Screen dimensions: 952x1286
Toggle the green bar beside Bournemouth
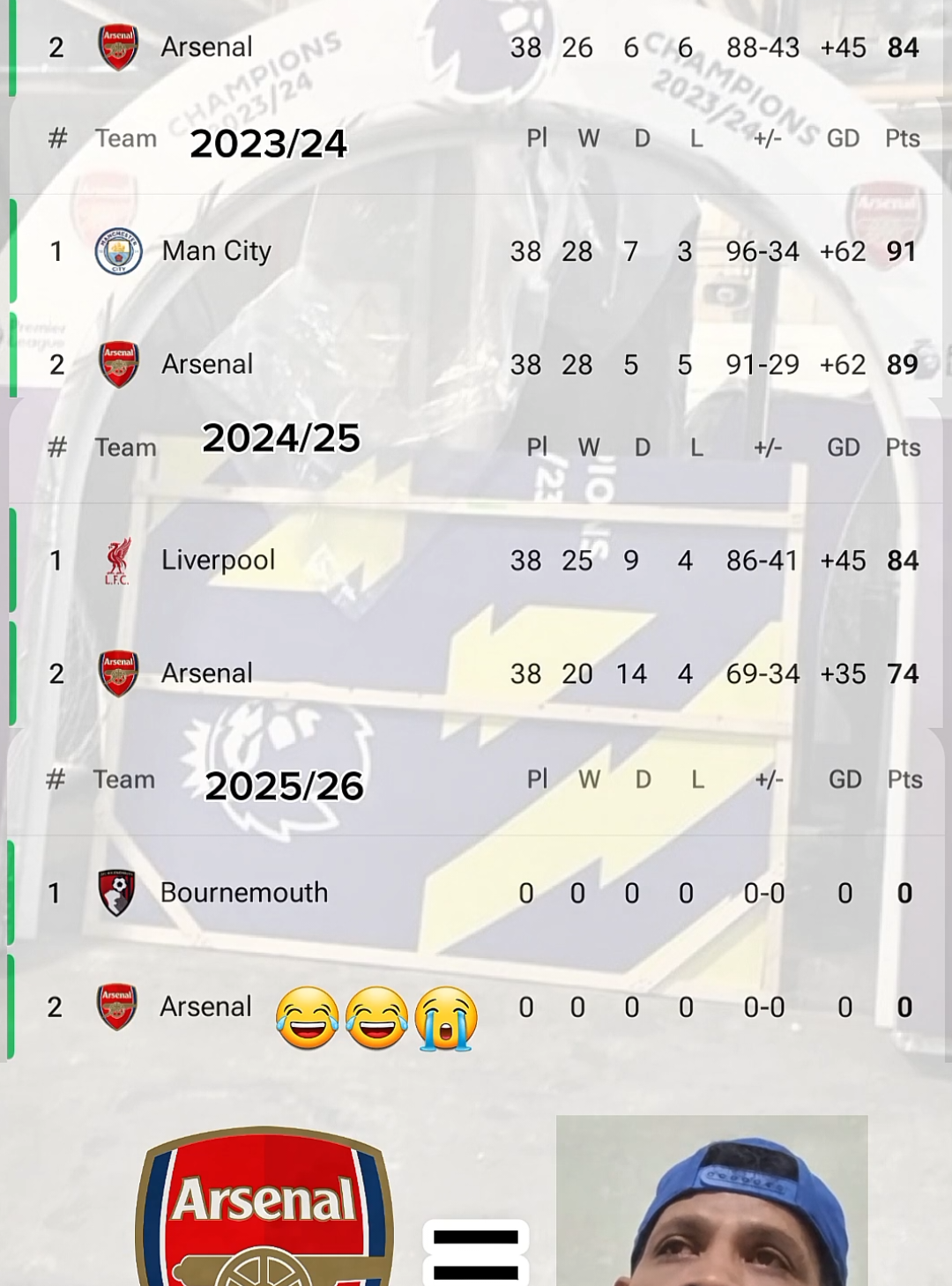pos(11,893)
